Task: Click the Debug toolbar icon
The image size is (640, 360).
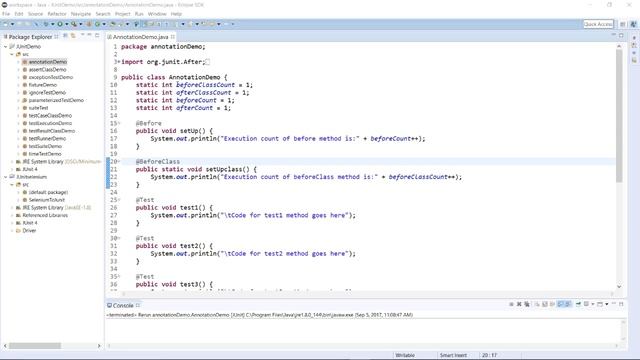Action: pos(46,24)
